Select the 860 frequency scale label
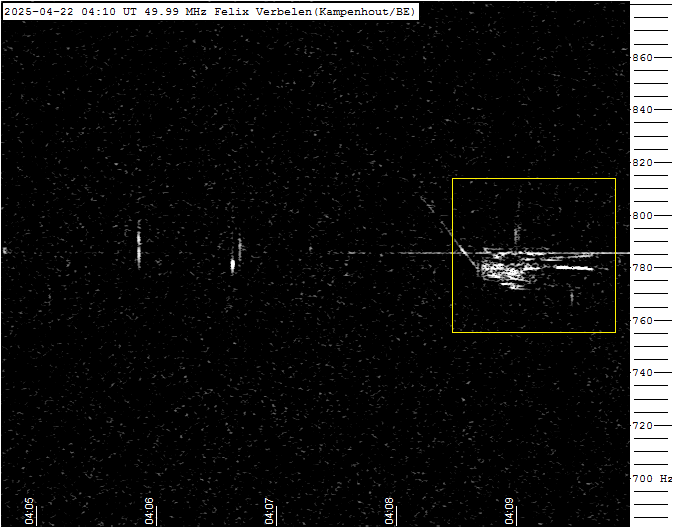Screen dimensions: 673x528 tap(642, 58)
